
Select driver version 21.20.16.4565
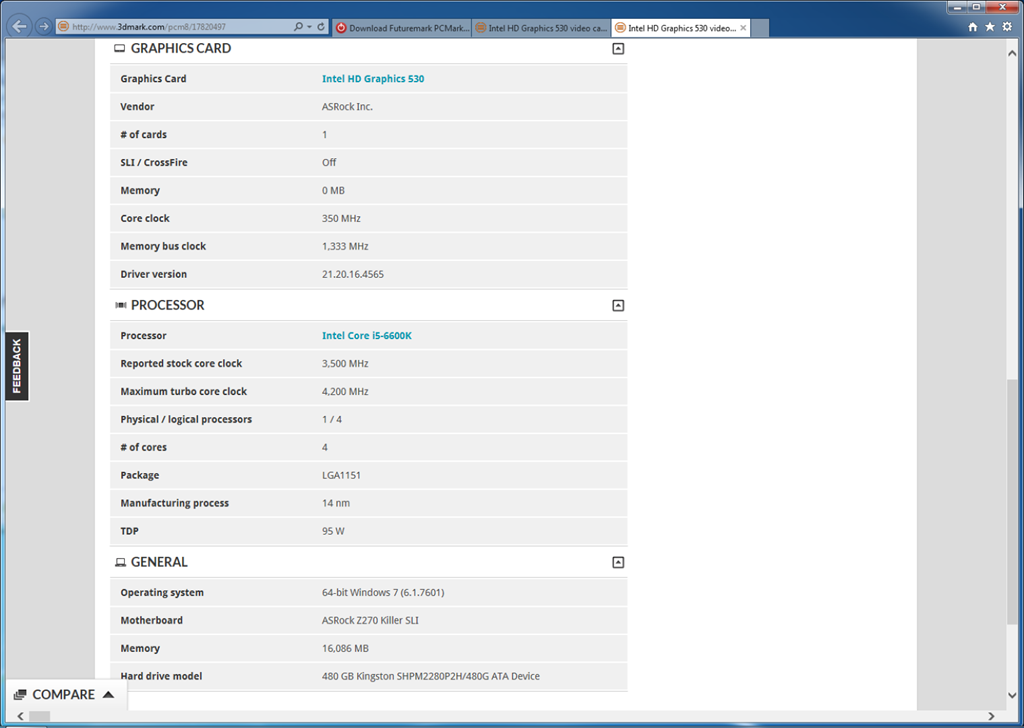tap(353, 274)
